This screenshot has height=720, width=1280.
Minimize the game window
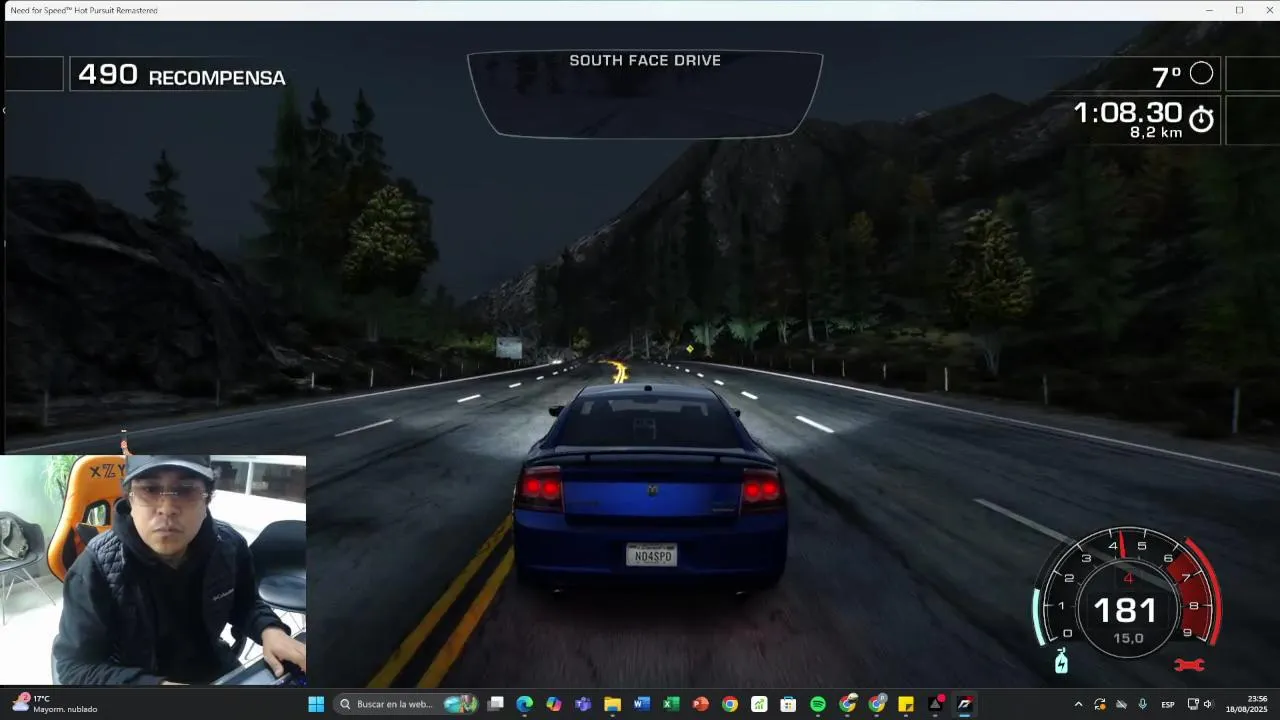tap(1211, 10)
